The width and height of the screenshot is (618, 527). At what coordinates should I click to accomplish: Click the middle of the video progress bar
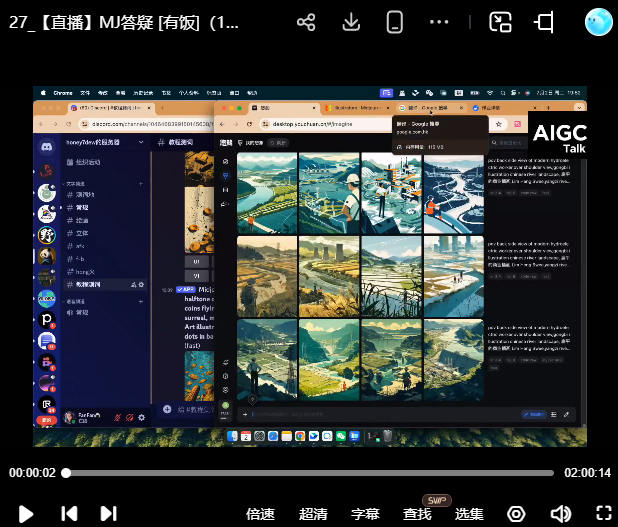[309, 473]
